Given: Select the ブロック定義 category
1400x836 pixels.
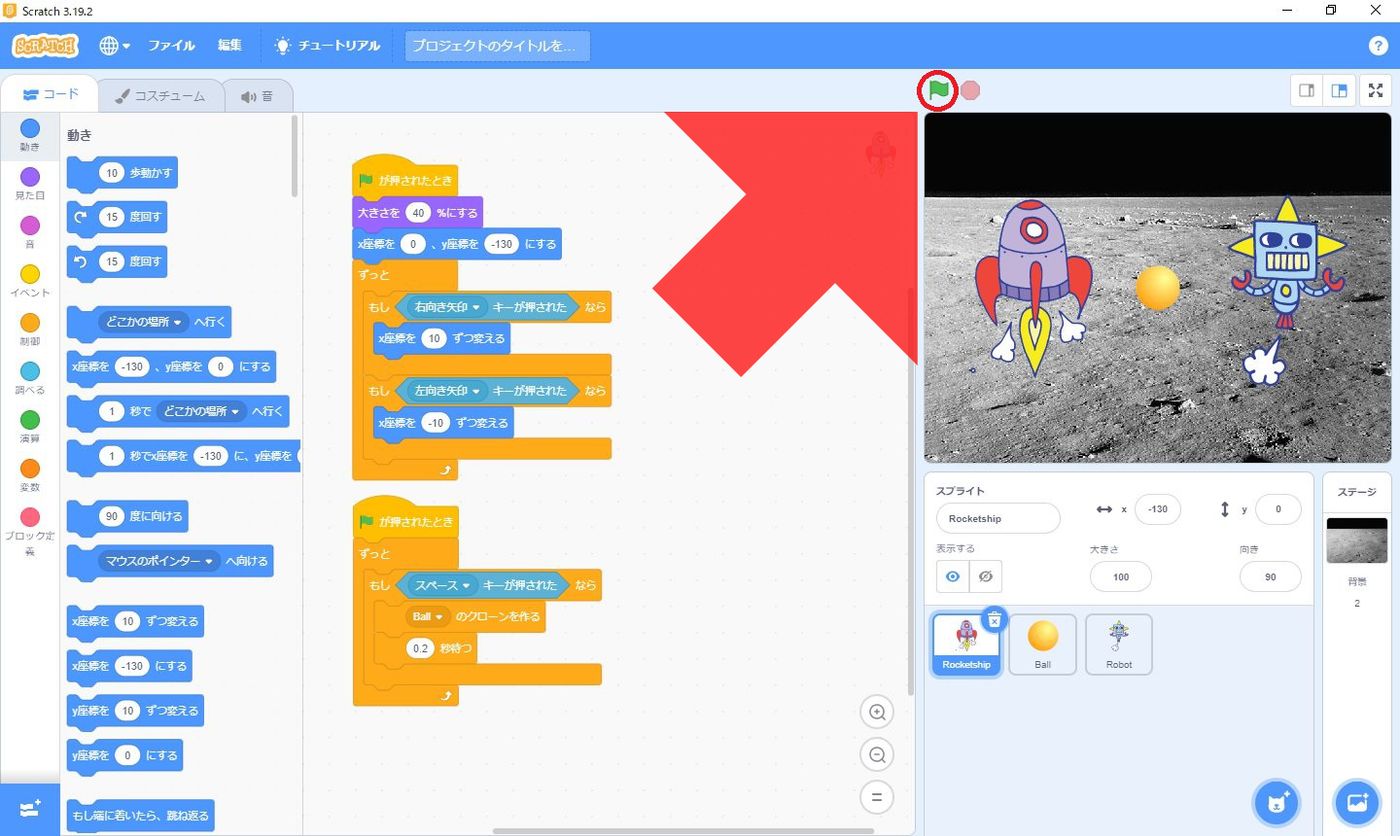Looking at the screenshot, I should (30, 531).
